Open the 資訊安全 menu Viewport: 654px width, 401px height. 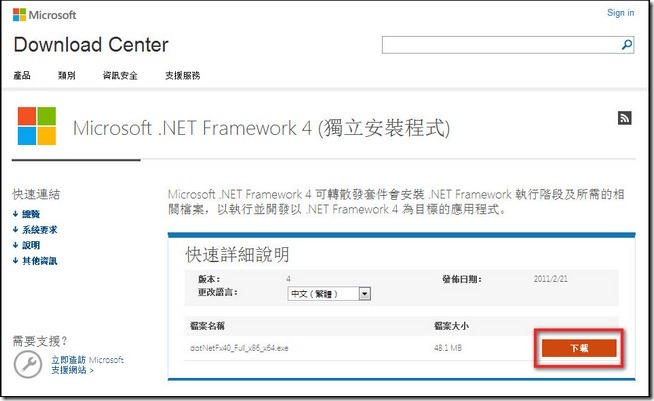click(120, 76)
